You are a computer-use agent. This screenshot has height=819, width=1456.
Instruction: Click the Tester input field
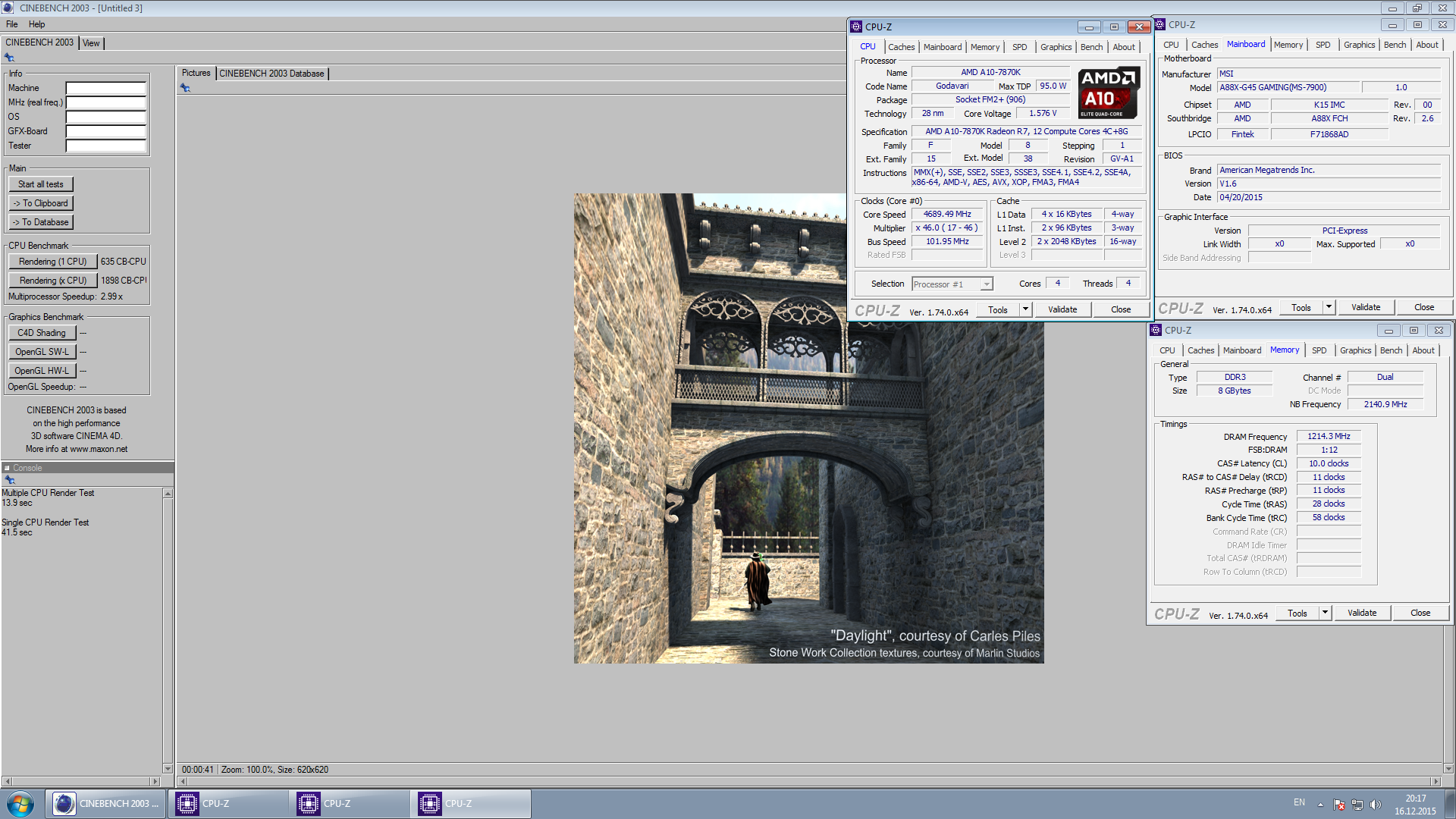pyautogui.click(x=105, y=146)
